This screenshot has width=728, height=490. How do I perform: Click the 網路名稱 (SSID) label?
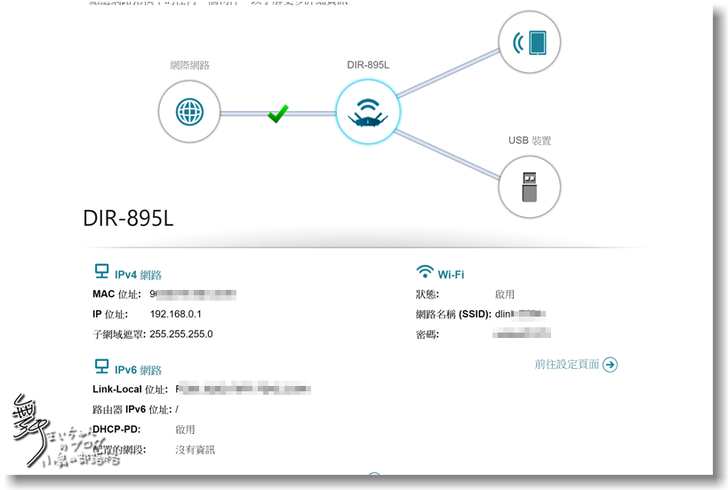click(x=453, y=314)
